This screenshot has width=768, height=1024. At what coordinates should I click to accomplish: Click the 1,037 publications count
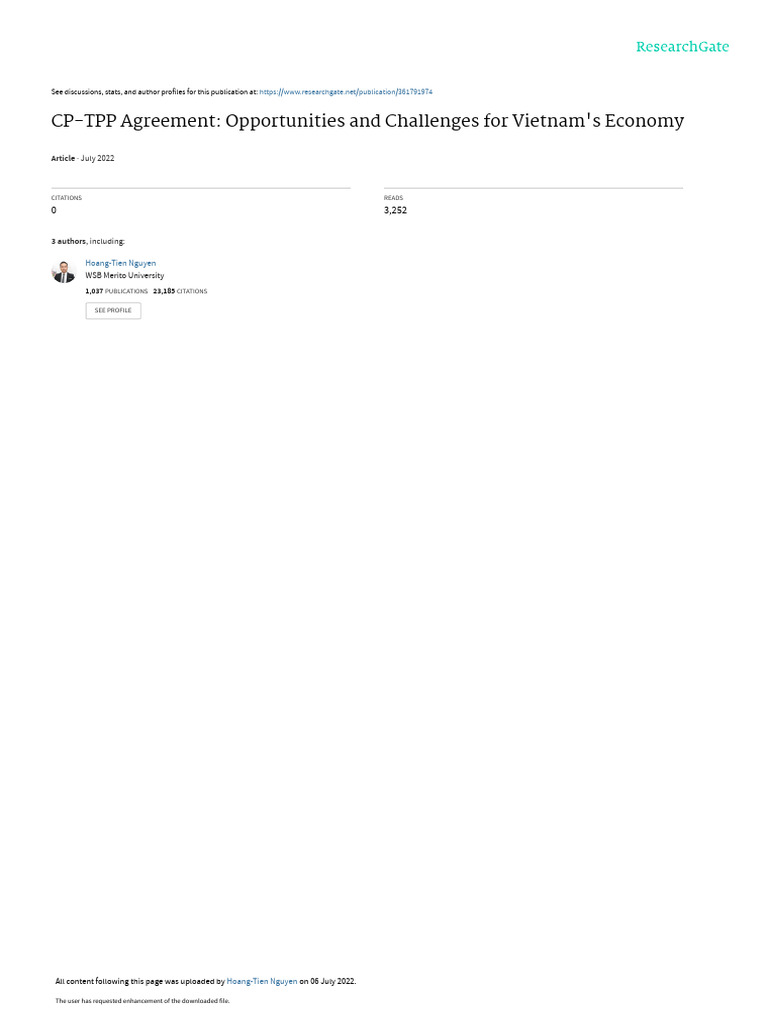tap(116, 291)
